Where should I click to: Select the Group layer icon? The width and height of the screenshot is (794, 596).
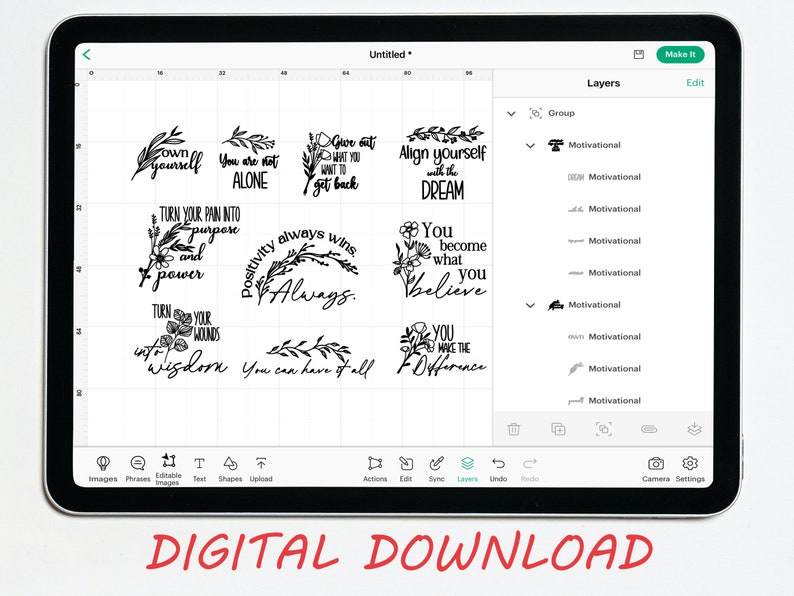tap(535, 113)
